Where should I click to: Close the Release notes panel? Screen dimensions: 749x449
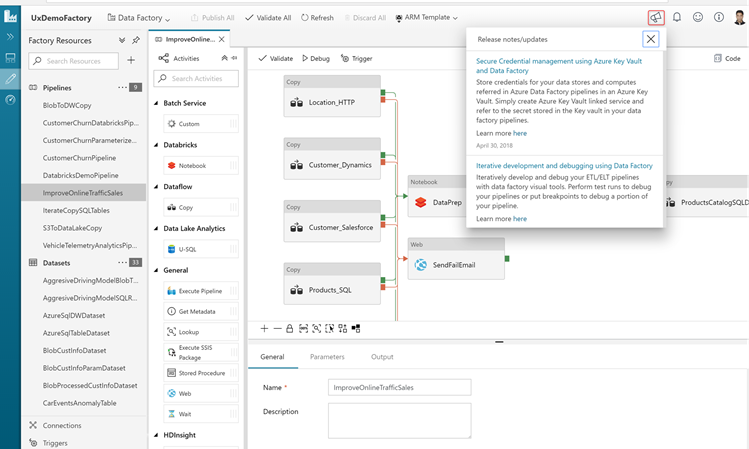coord(651,39)
